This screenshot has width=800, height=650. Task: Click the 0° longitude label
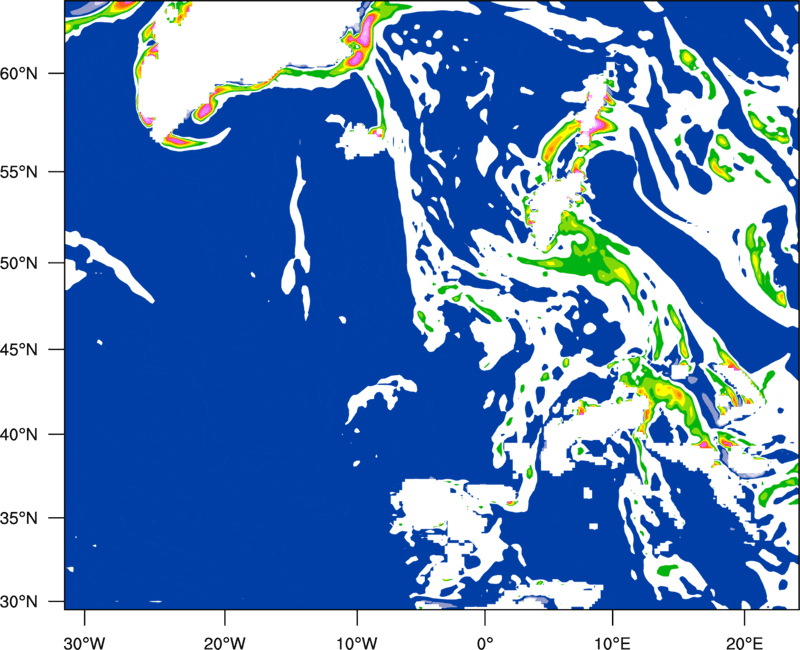[x=484, y=643]
